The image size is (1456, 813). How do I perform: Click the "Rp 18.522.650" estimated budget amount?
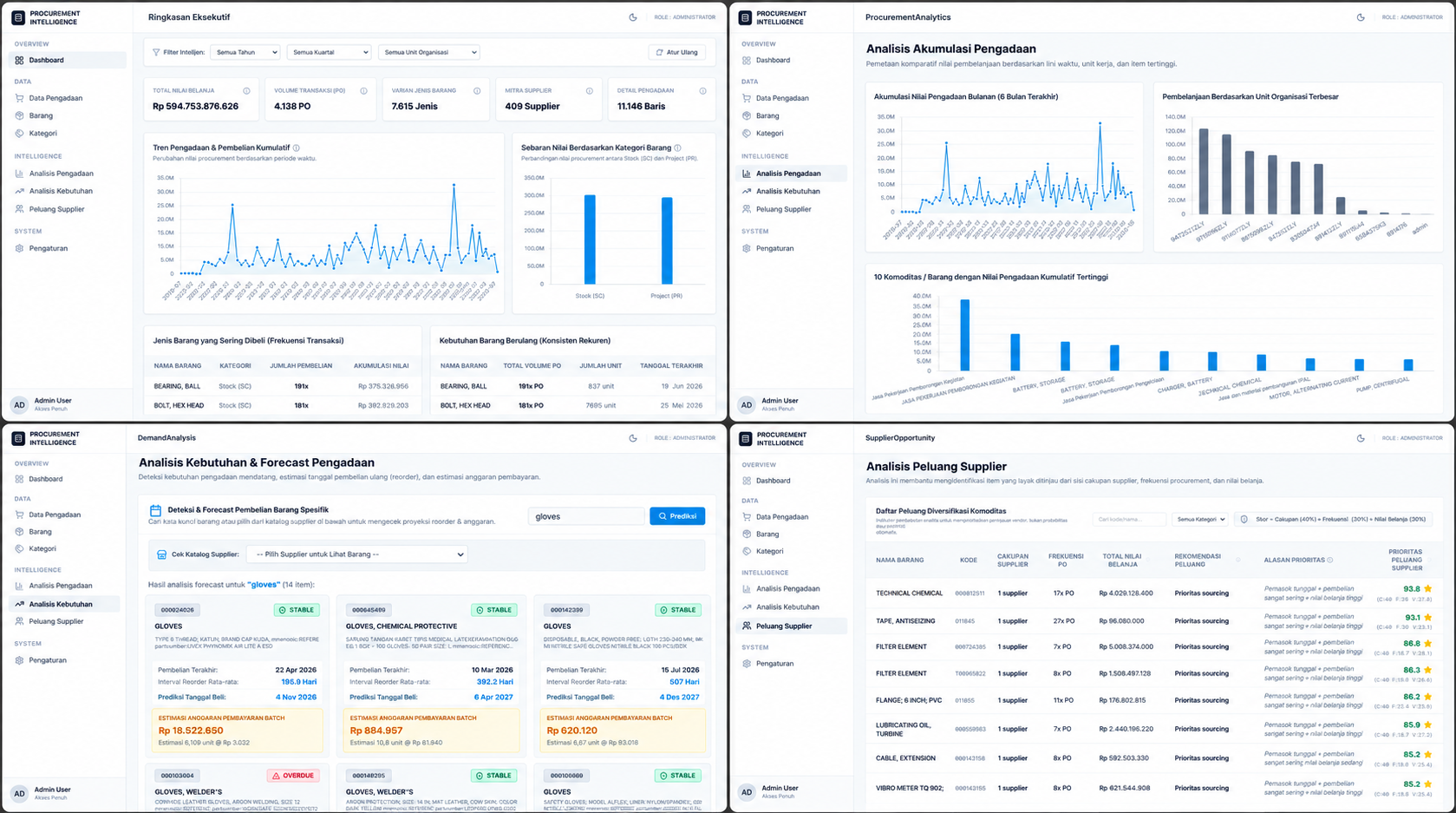coord(191,731)
